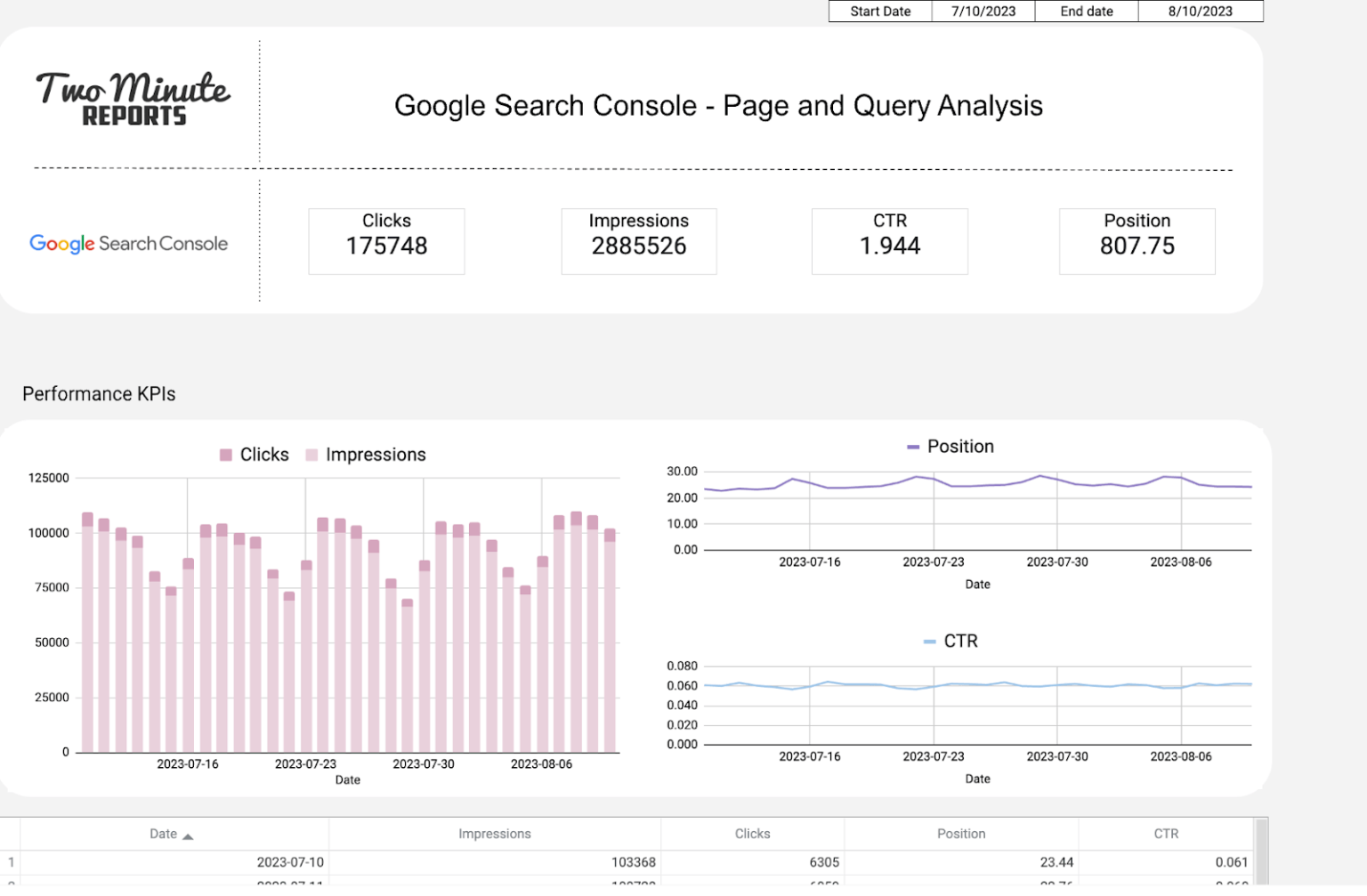
Task: Select the Clicks scorecard showing 175748
Action: coord(386,241)
